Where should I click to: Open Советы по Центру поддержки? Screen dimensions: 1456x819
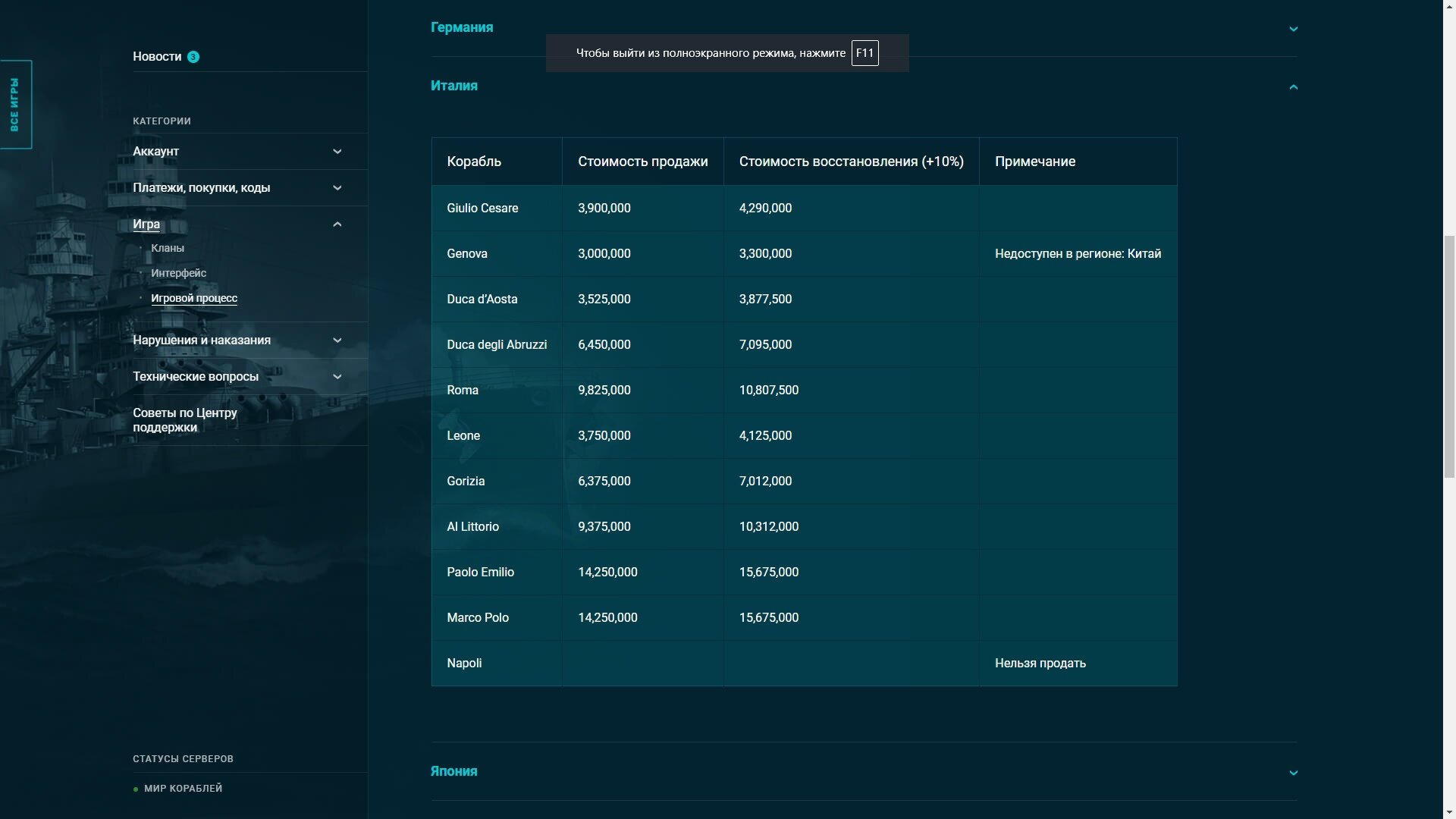185,420
